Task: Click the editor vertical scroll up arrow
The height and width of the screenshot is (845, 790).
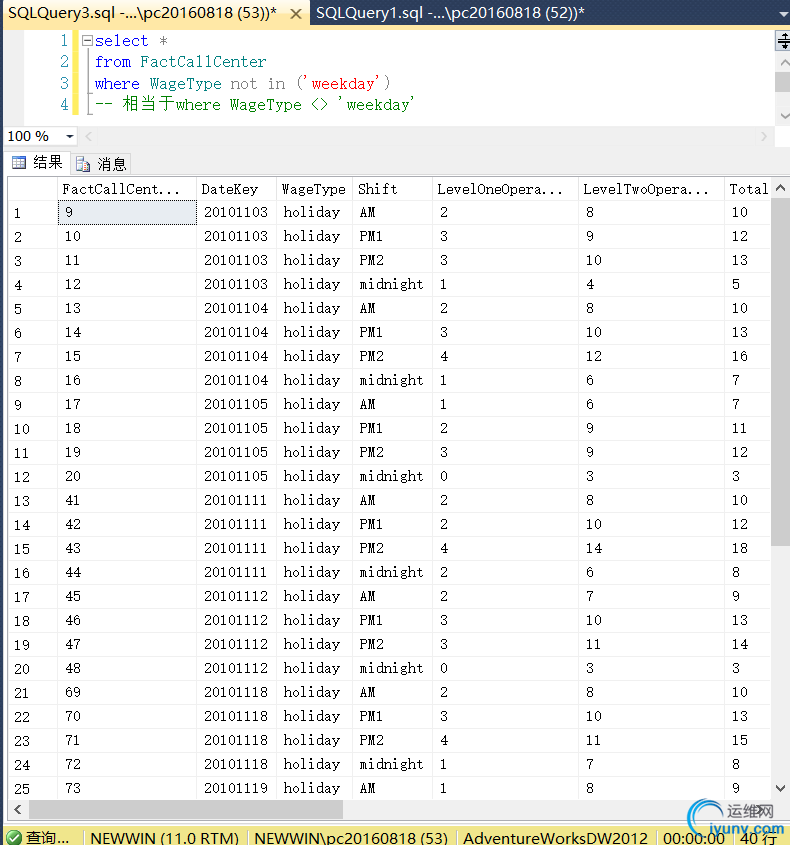Action: pyautogui.click(x=784, y=63)
